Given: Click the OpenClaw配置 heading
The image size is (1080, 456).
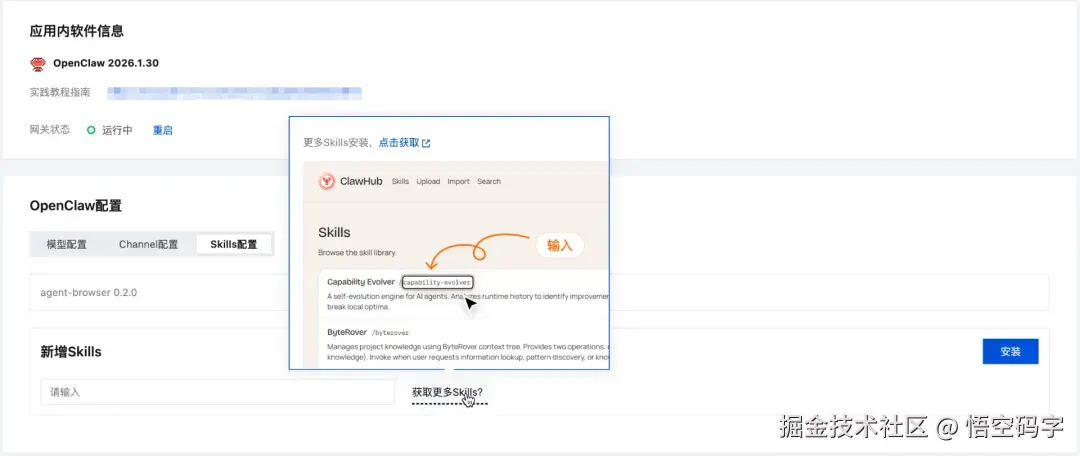Looking at the screenshot, I should point(76,206).
